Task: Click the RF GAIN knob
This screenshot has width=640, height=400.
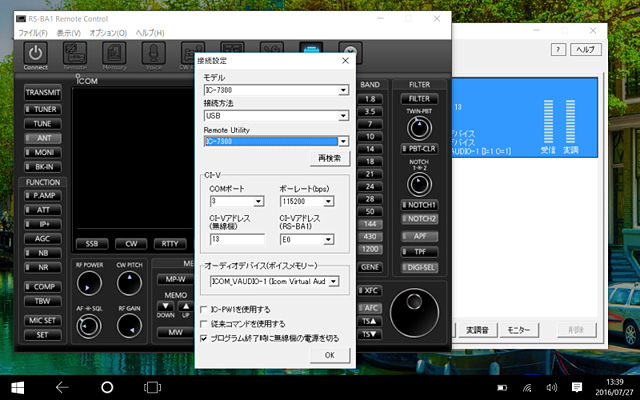Action: click(x=129, y=326)
